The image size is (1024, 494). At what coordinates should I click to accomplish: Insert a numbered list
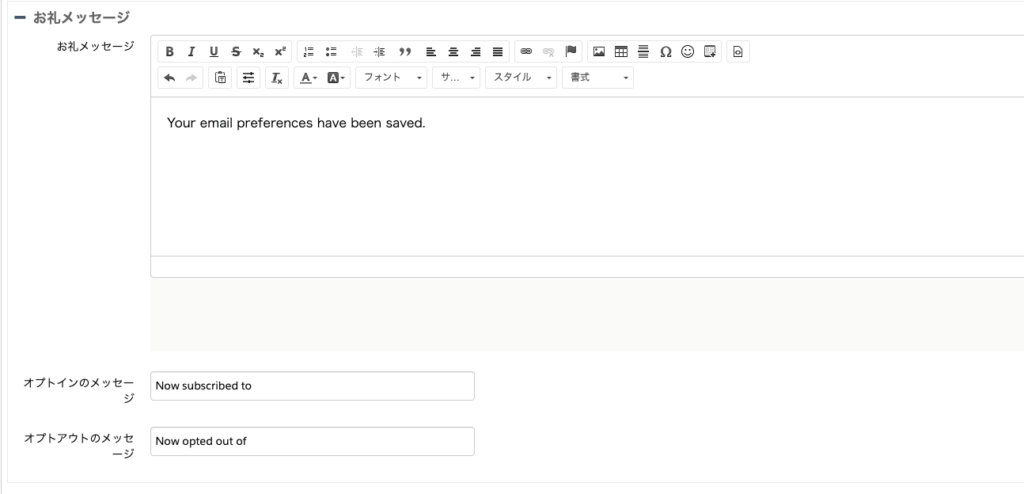point(309,52)
